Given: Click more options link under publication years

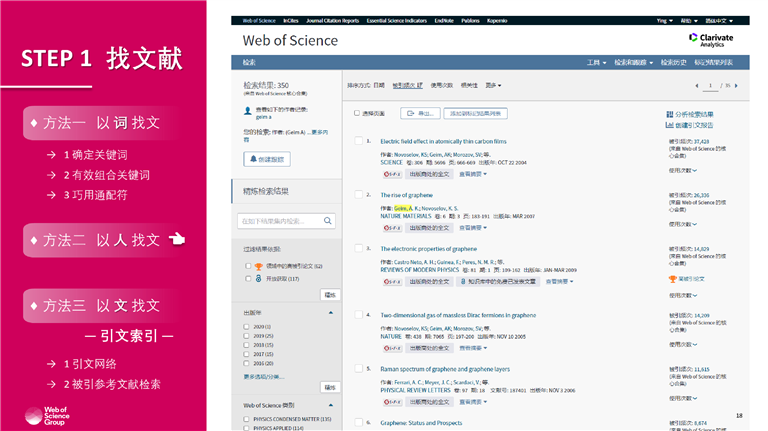Looking at the screenshot, I should point(264,376).
